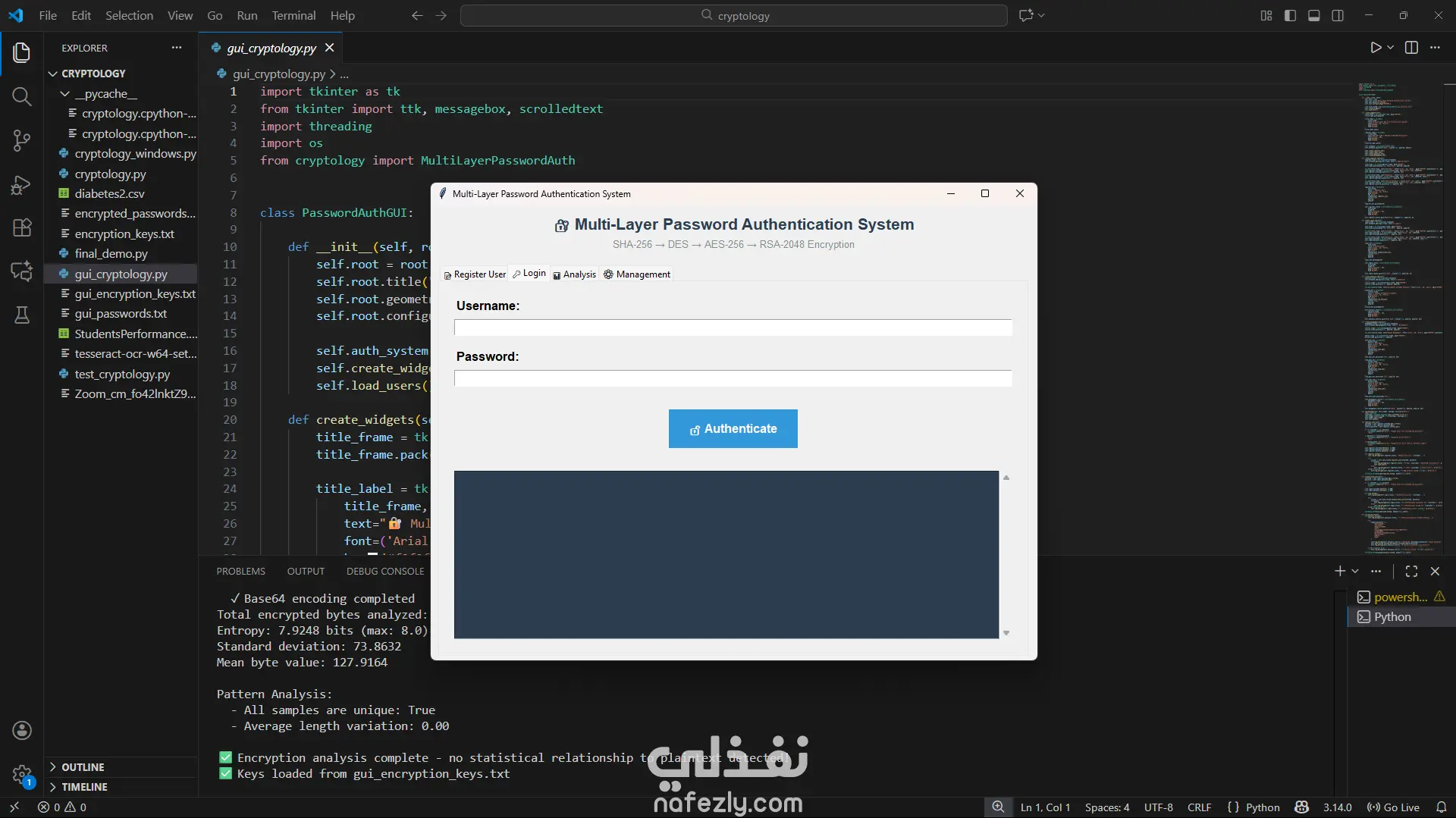Image resolution: width=1456 pixels, height=818 pixels.
Task: Toggle the bottom Panel visibility
Action: coord(1314,15)
